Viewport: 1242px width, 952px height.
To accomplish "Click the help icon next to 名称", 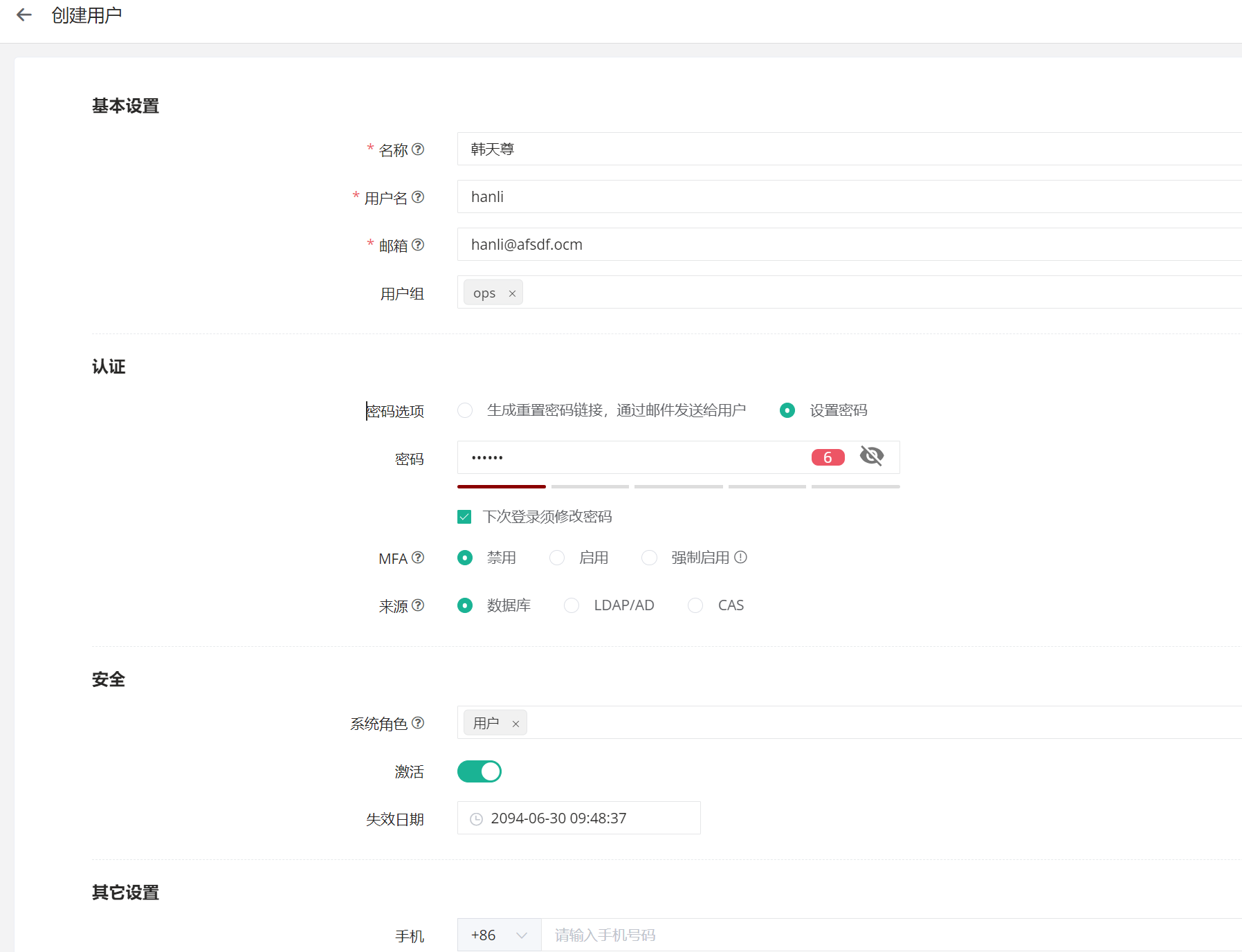I will pos(418,149).
